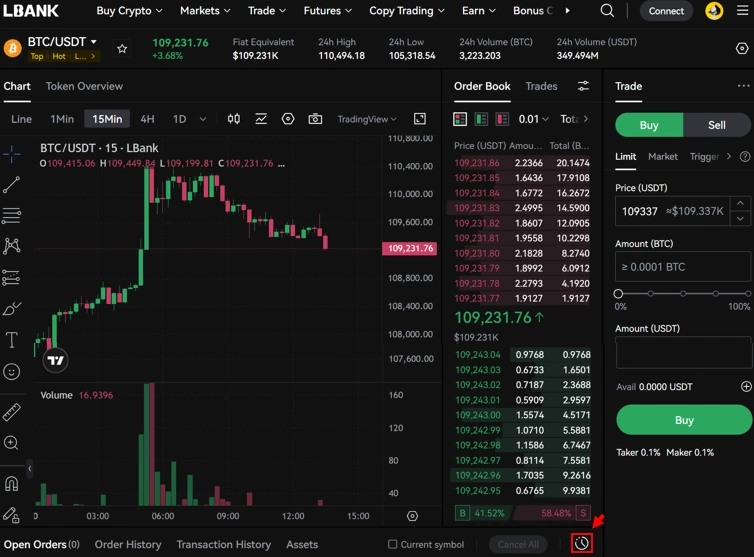The image size is (754, 557).
Task: Select the 4H timeframe
Action: pyautogui.click(x=147, y=119)
